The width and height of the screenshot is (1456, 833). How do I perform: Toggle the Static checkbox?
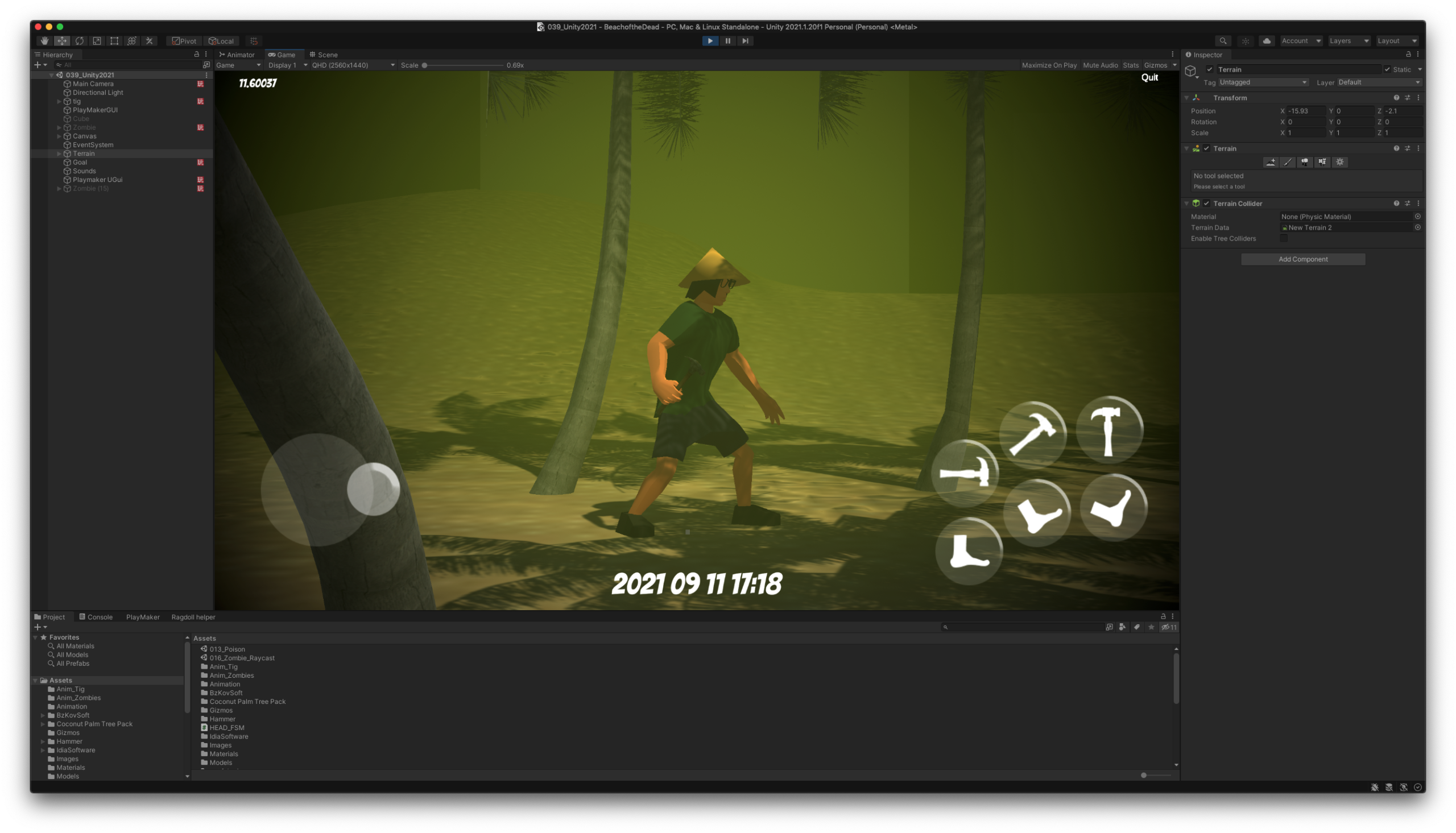1387,69
